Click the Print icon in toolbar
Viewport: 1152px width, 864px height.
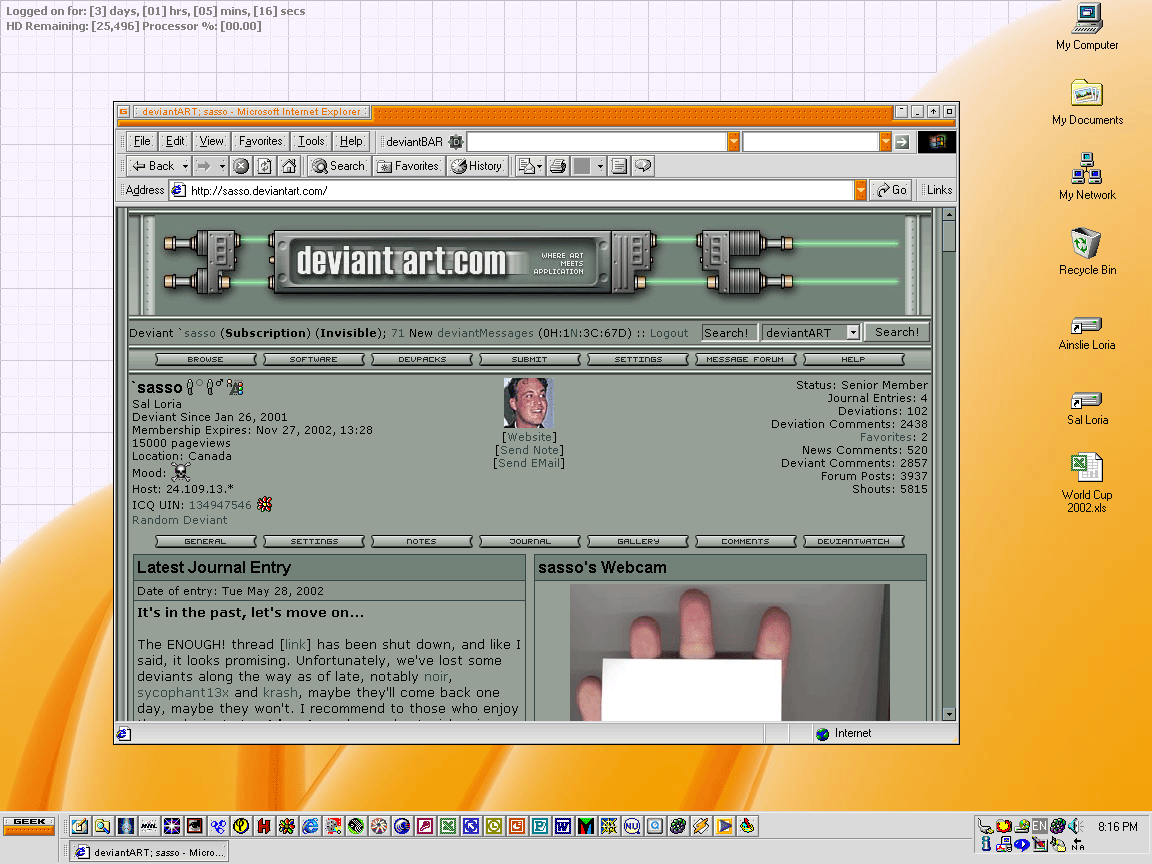click(x=558, y=166)
